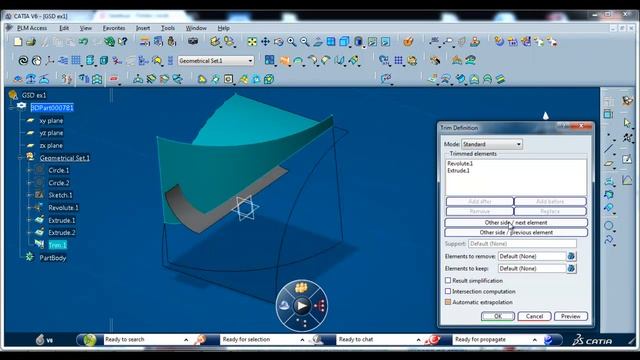Click Other side / next element button
This screenshot has width=640, height=360.
tap(516, 222)
